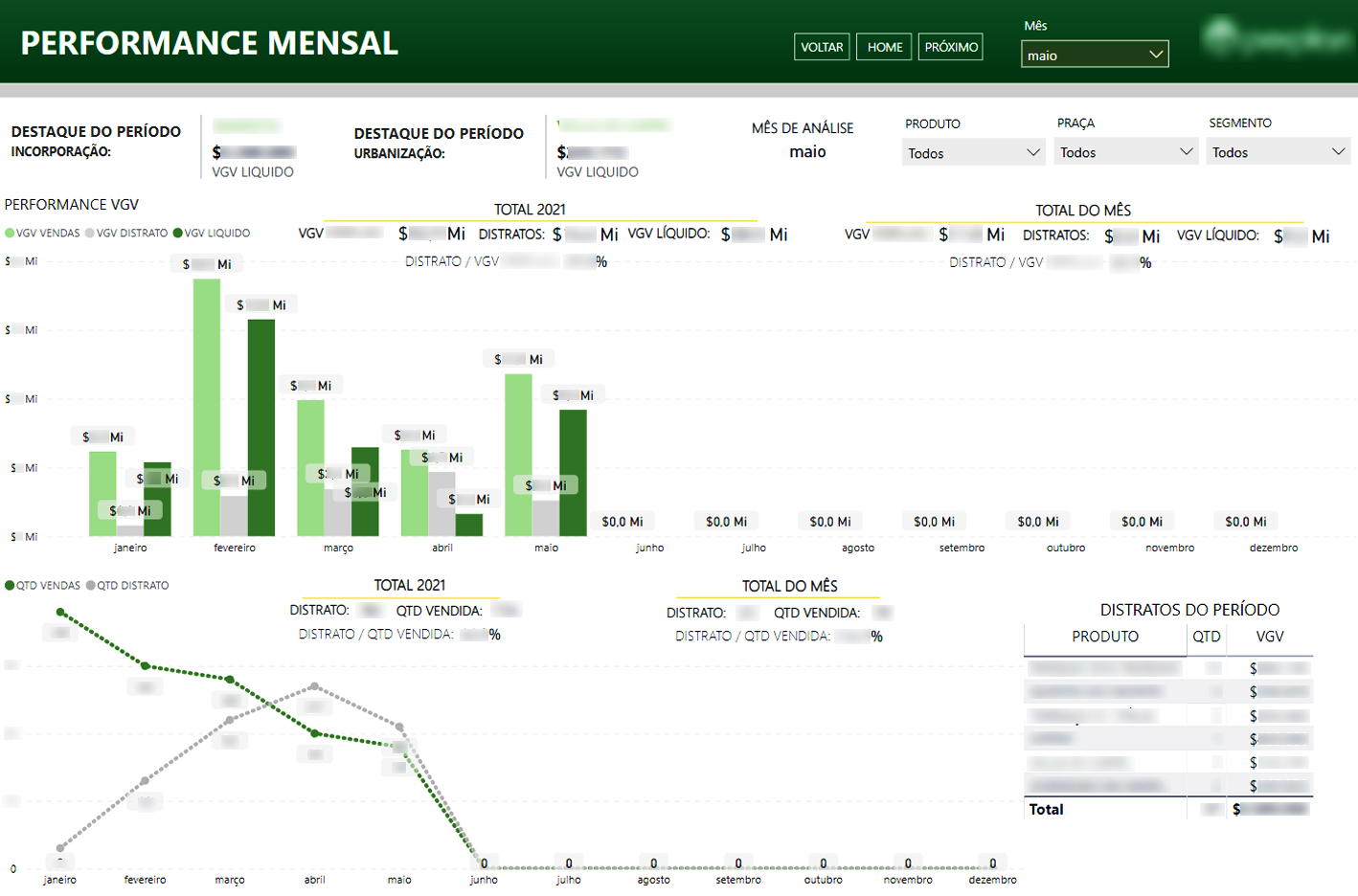Click the PERFORMANCE MENSAL page title

click(x=210, y=43)
